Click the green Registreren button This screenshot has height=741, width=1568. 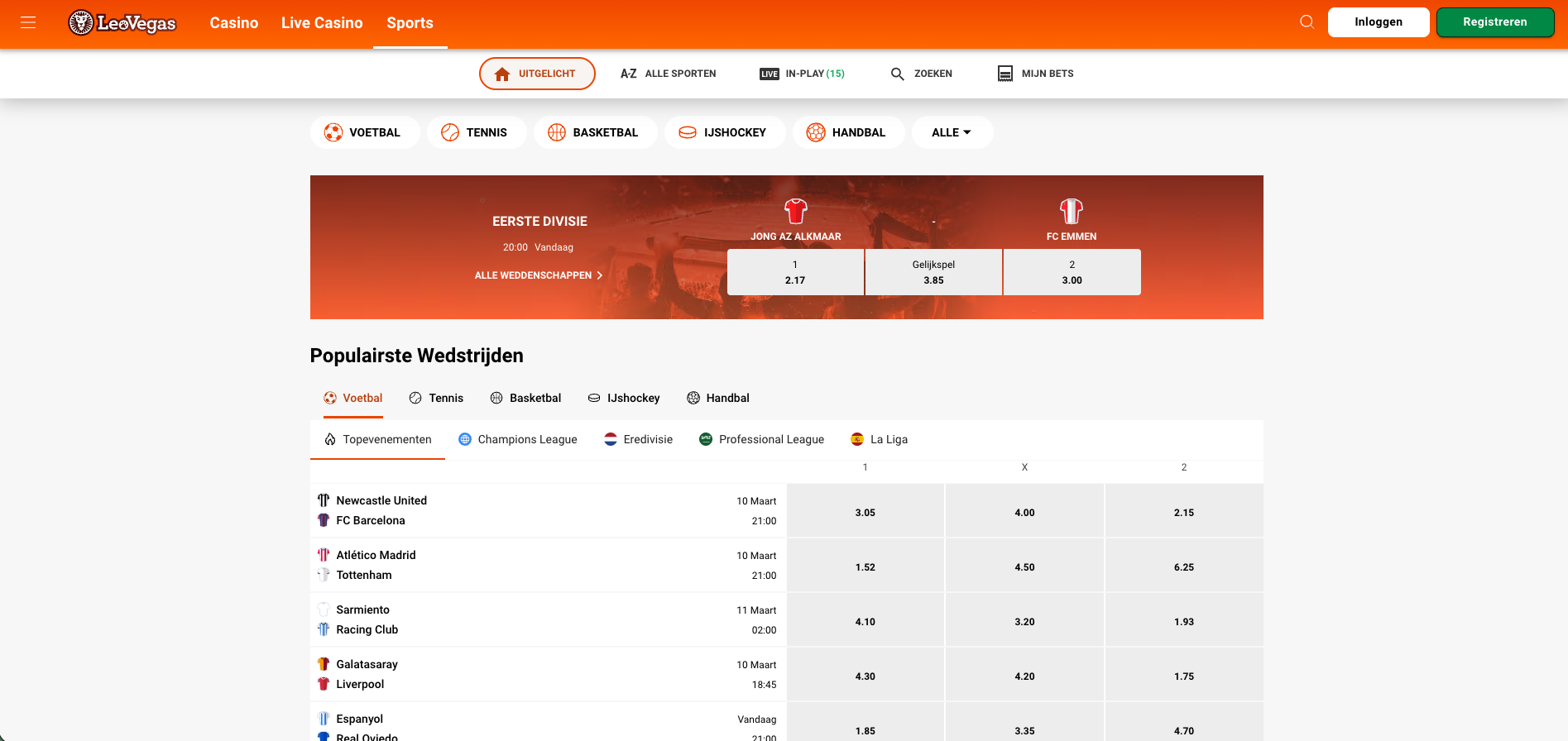coord(1495,22)
